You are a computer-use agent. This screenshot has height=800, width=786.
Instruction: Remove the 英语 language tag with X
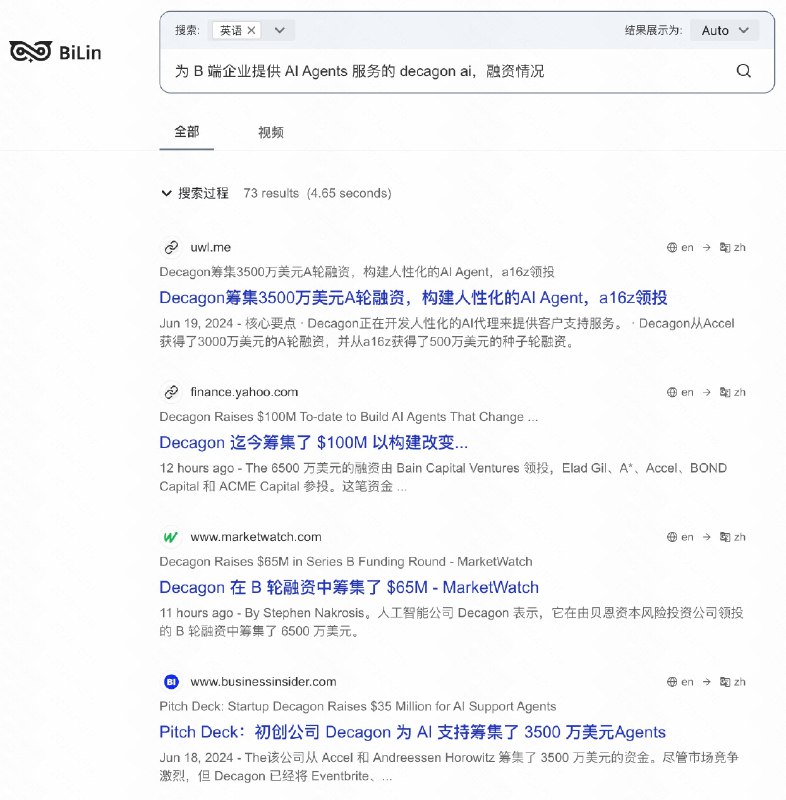251,31
